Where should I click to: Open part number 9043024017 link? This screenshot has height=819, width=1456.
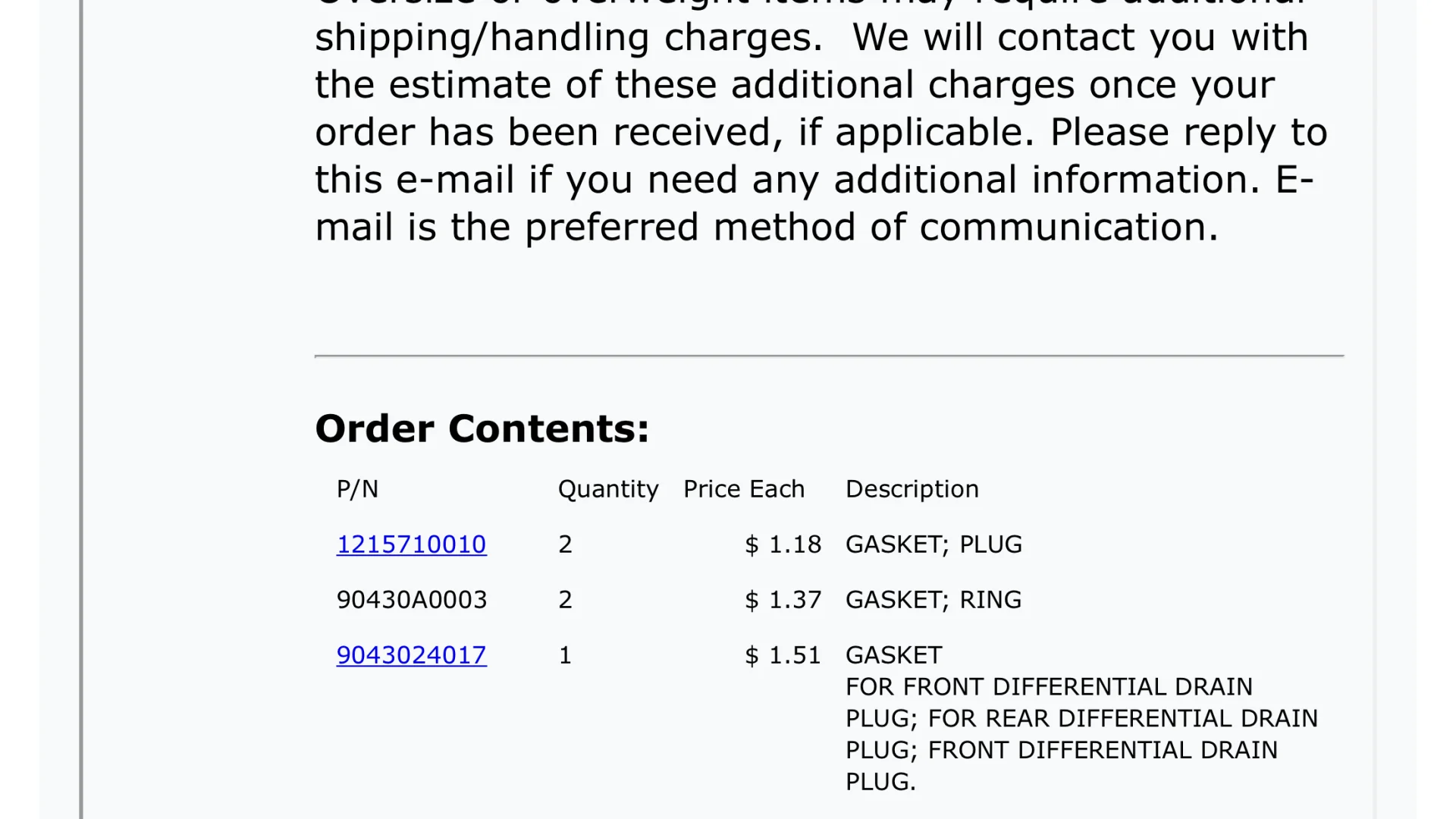(x=411, y=655)
